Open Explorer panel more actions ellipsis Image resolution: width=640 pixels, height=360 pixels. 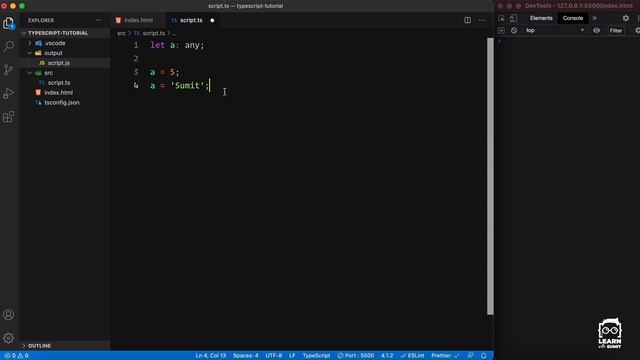(x=98, y=20)
